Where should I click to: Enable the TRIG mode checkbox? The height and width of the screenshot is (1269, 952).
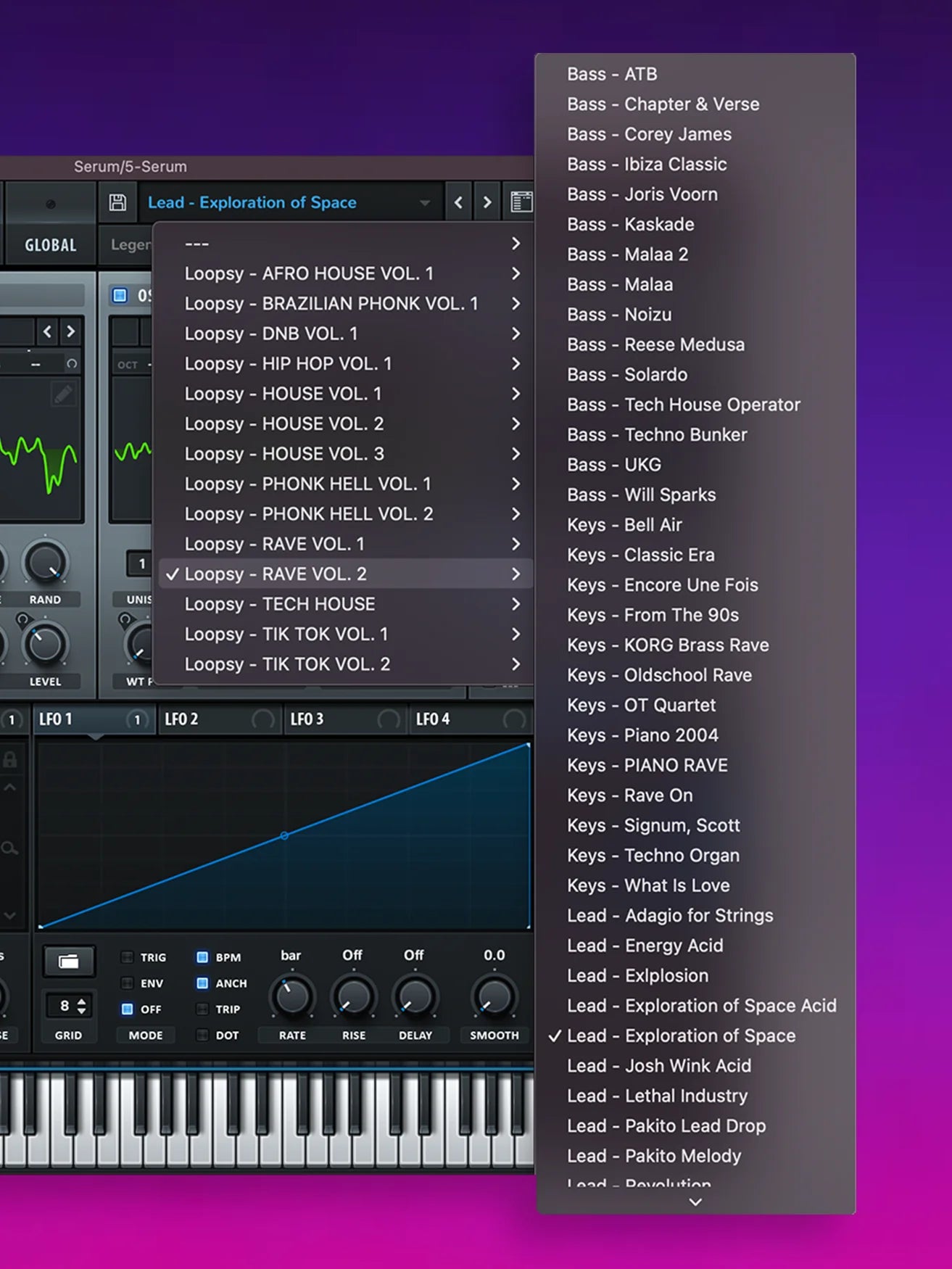(127, 957)
